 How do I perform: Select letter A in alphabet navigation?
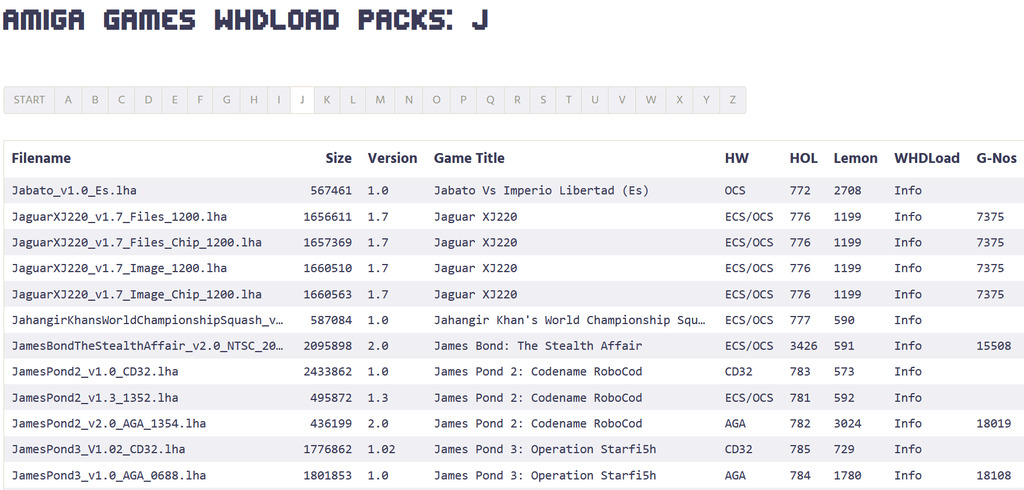coord(68,100)
